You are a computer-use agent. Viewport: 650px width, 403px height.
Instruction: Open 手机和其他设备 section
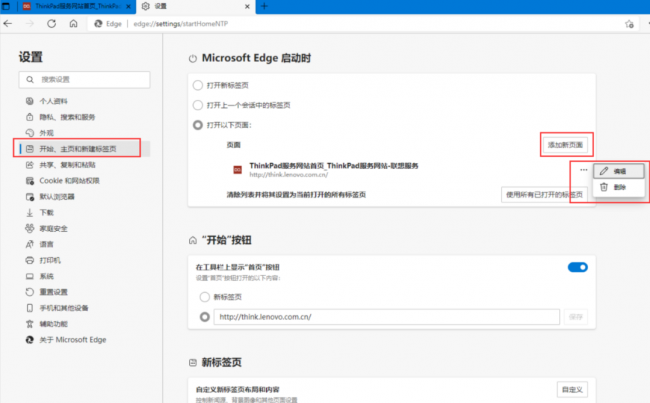tap(57, 308)
